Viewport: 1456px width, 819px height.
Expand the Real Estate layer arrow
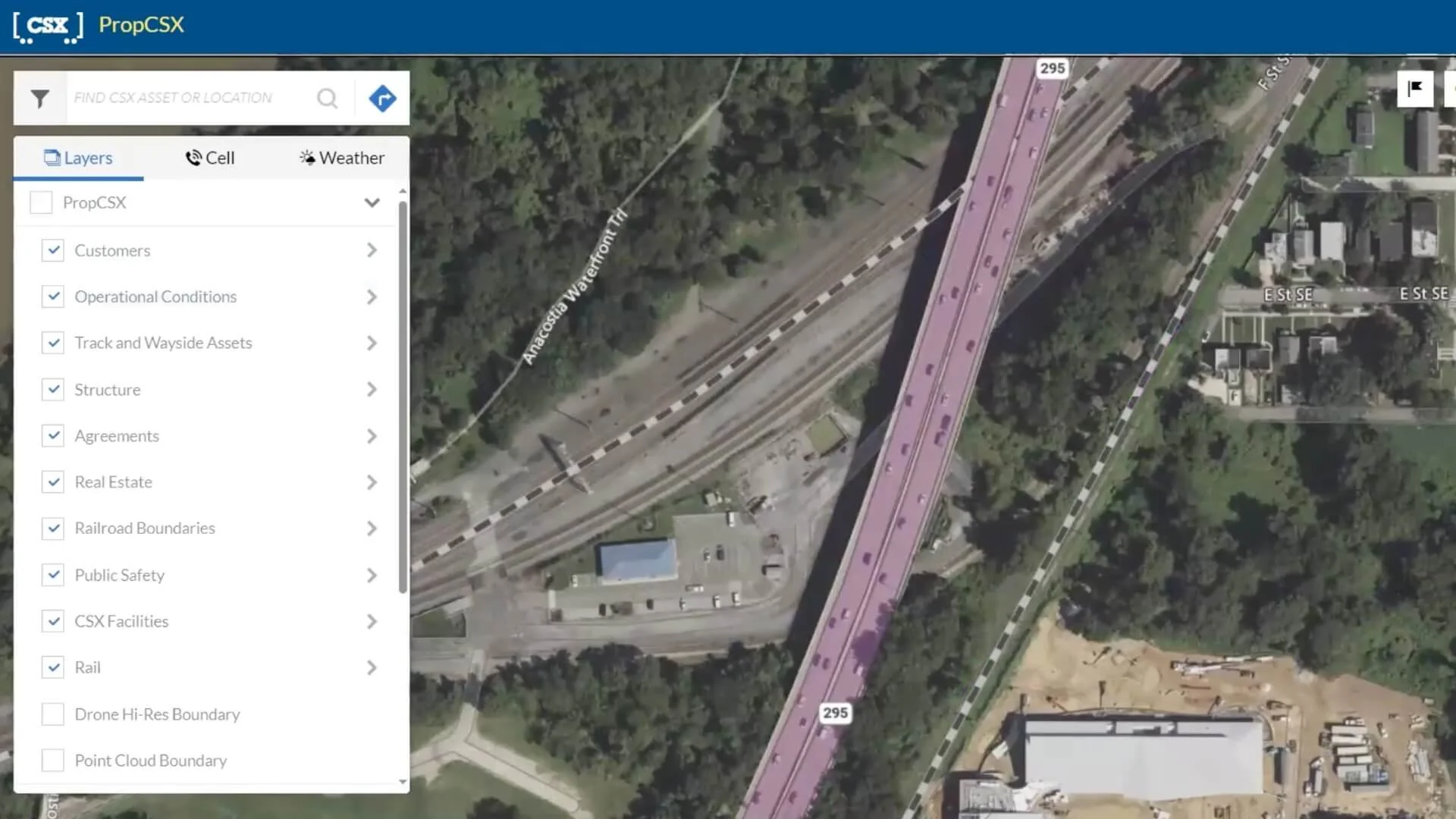pos(372,482)
